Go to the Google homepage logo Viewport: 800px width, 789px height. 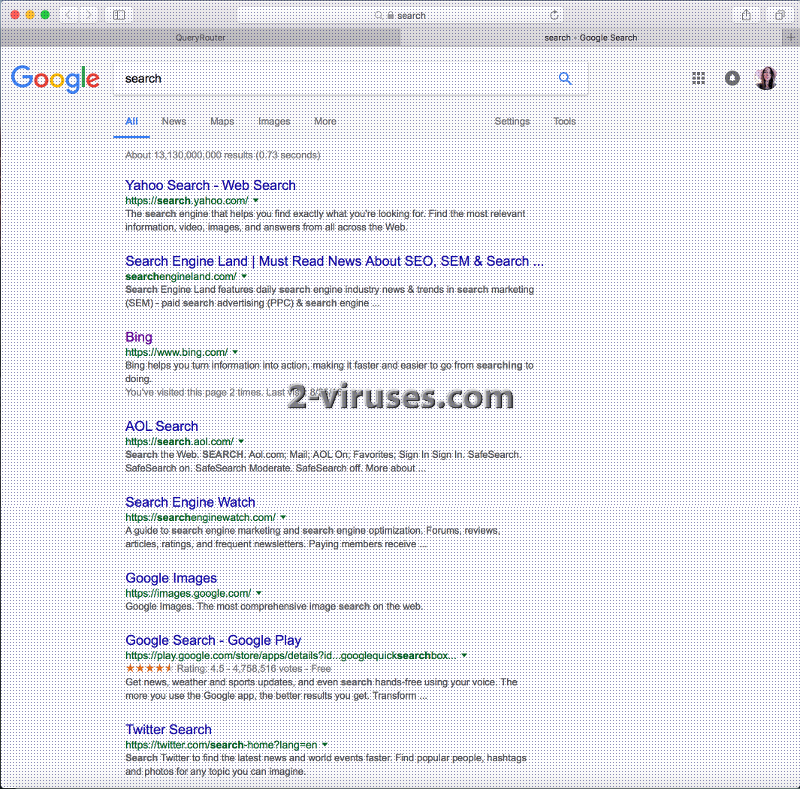point(55,79)
